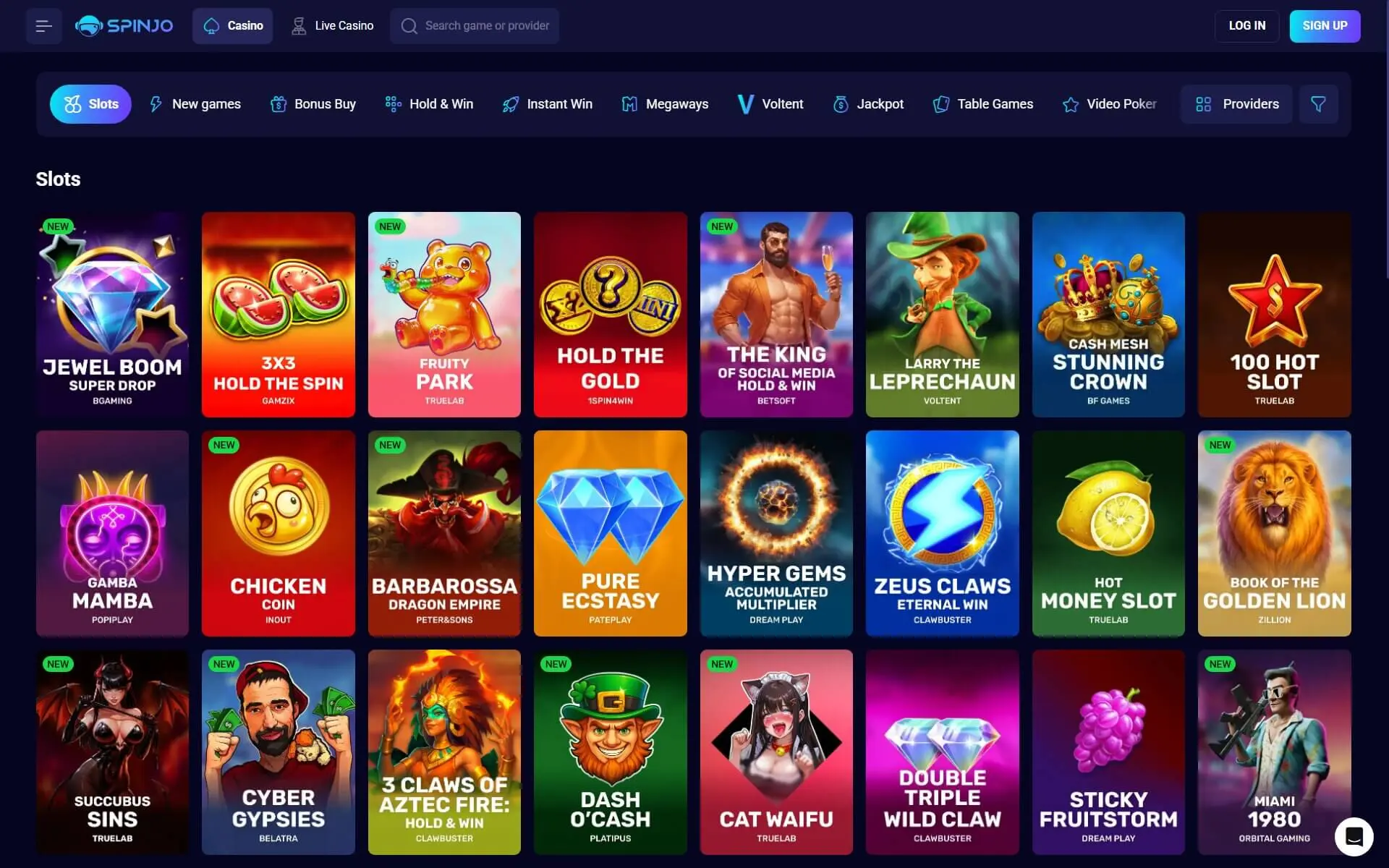1389x868 pixels.
Task: Open the Bonus Buy category
Action: pos(313,104)
